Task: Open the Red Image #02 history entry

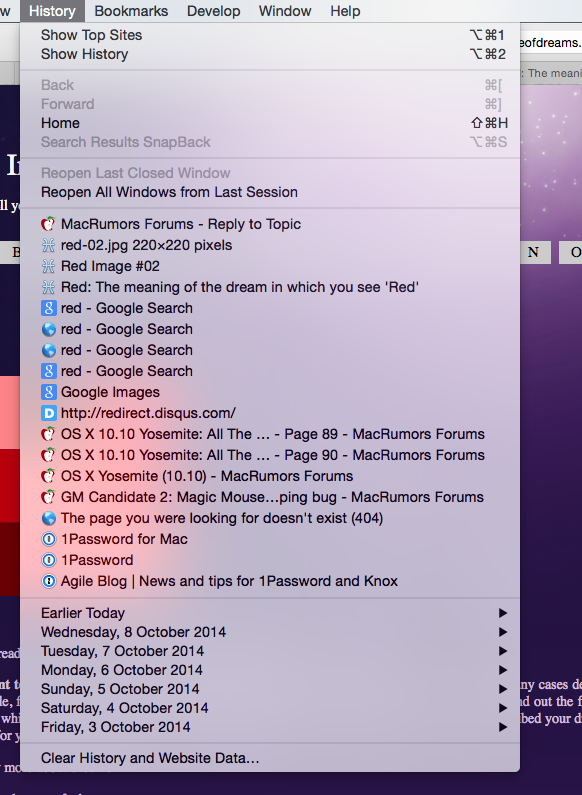Action: [x=270, y=266]
